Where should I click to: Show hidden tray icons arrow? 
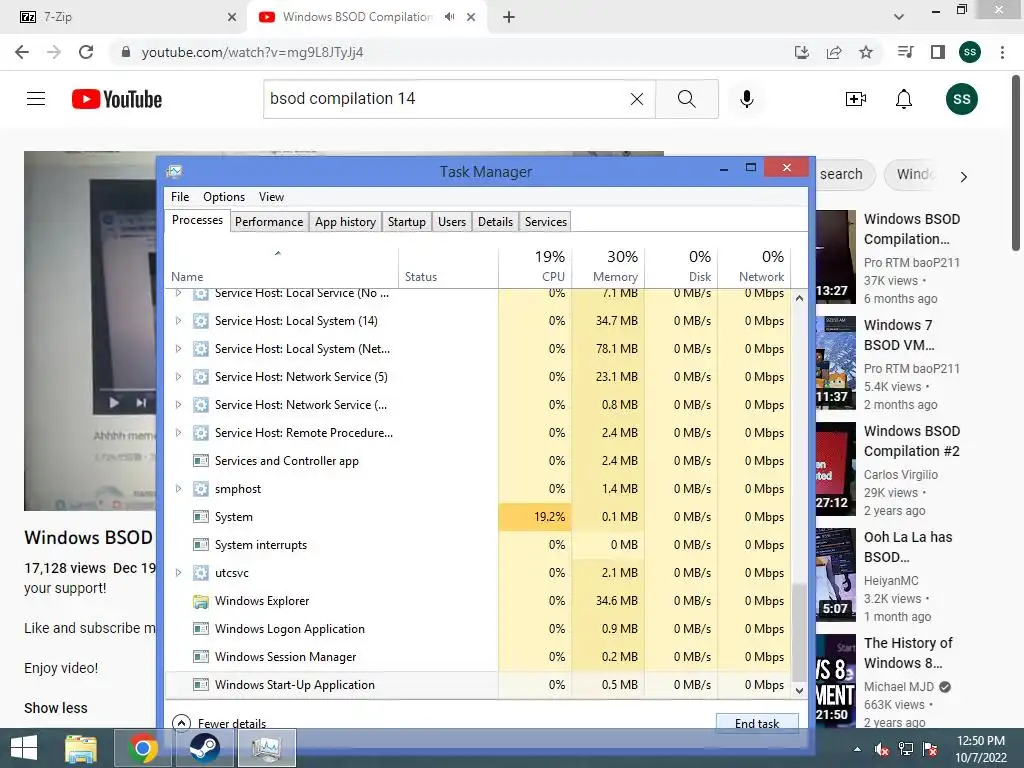[857, 749]
